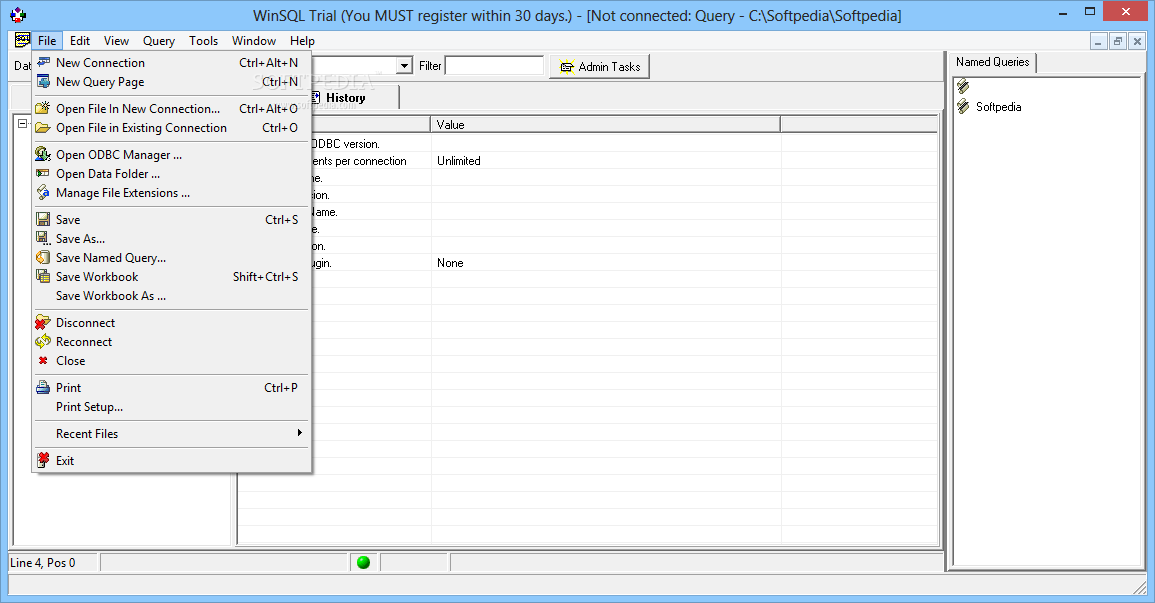
Task: Minimize the inner query window
Action: (x=1098, y=41)
